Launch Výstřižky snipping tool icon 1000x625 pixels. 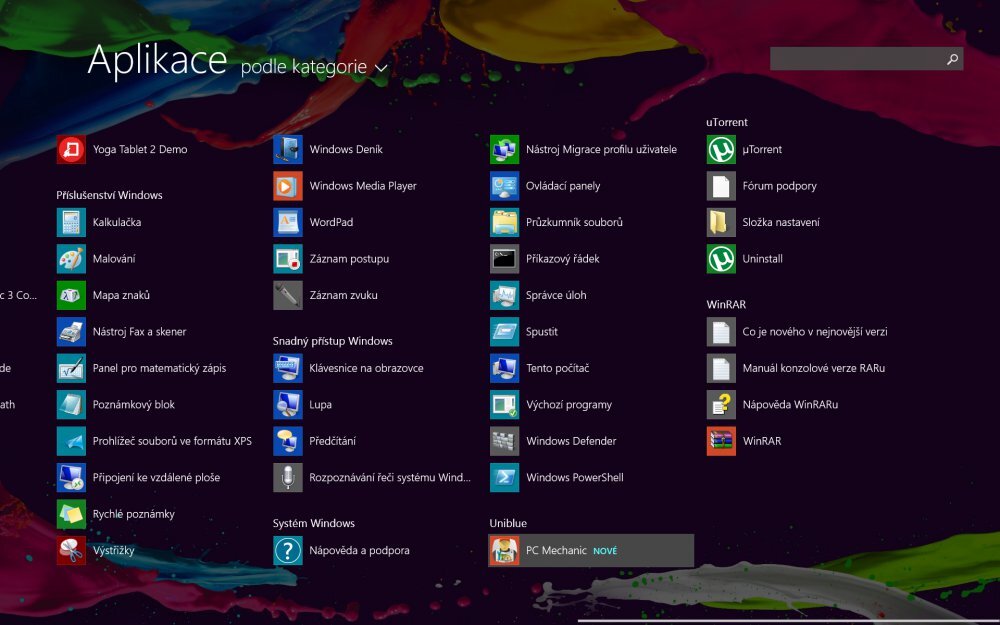[71, 551]
